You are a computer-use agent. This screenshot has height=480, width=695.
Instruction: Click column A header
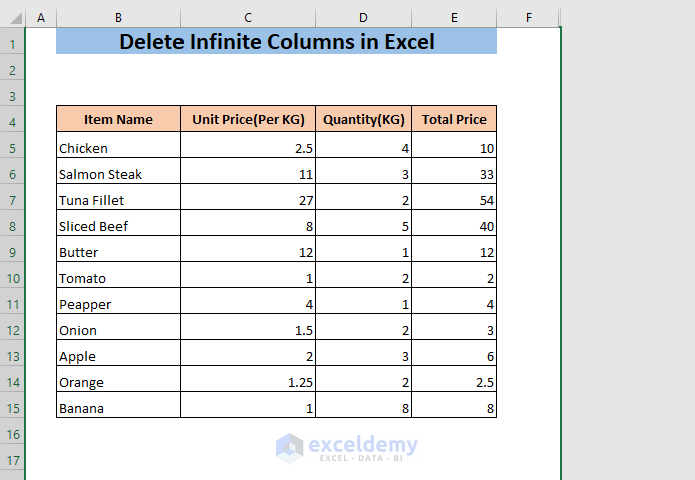41,18
